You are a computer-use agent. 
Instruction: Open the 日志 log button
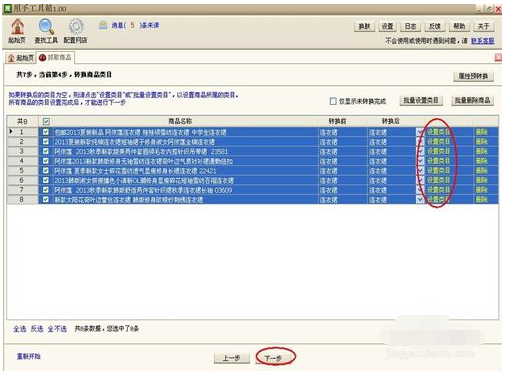(410, 26)
